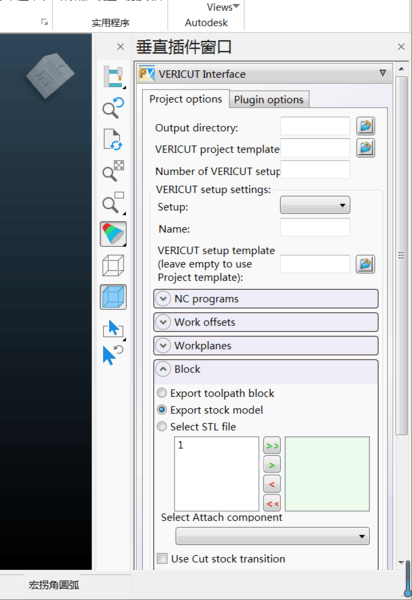
Task: Click the zoom to box icon
Action: tap(113, 203)
